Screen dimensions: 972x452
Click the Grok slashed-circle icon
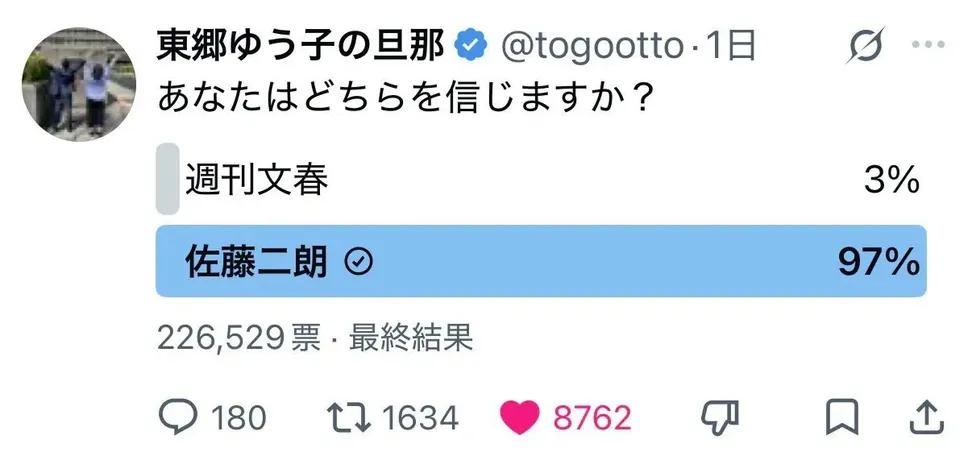tap(865, 47)
